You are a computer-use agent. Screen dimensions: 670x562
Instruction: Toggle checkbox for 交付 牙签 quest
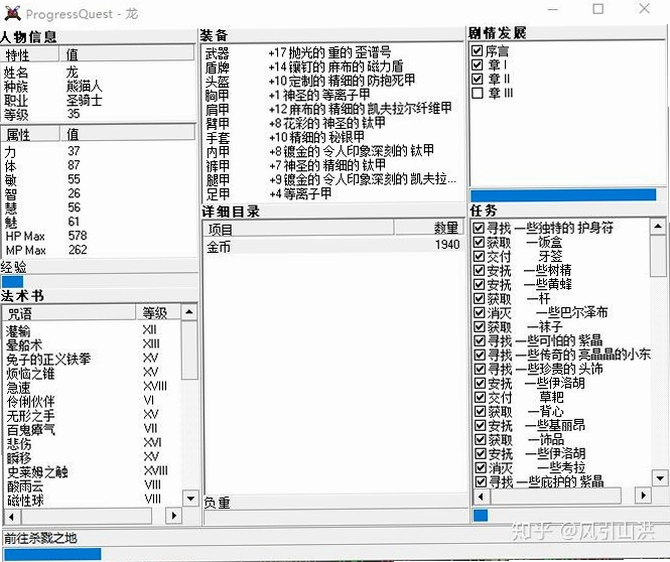pyautogui.click(x=479, y=256)
